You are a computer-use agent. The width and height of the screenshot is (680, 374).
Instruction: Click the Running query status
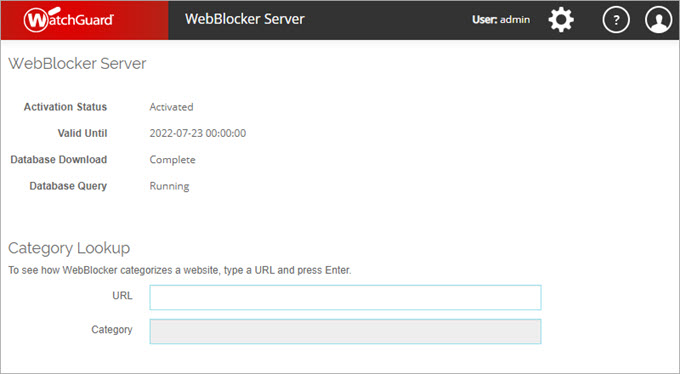pyautogui.click(x=169, y=186)
